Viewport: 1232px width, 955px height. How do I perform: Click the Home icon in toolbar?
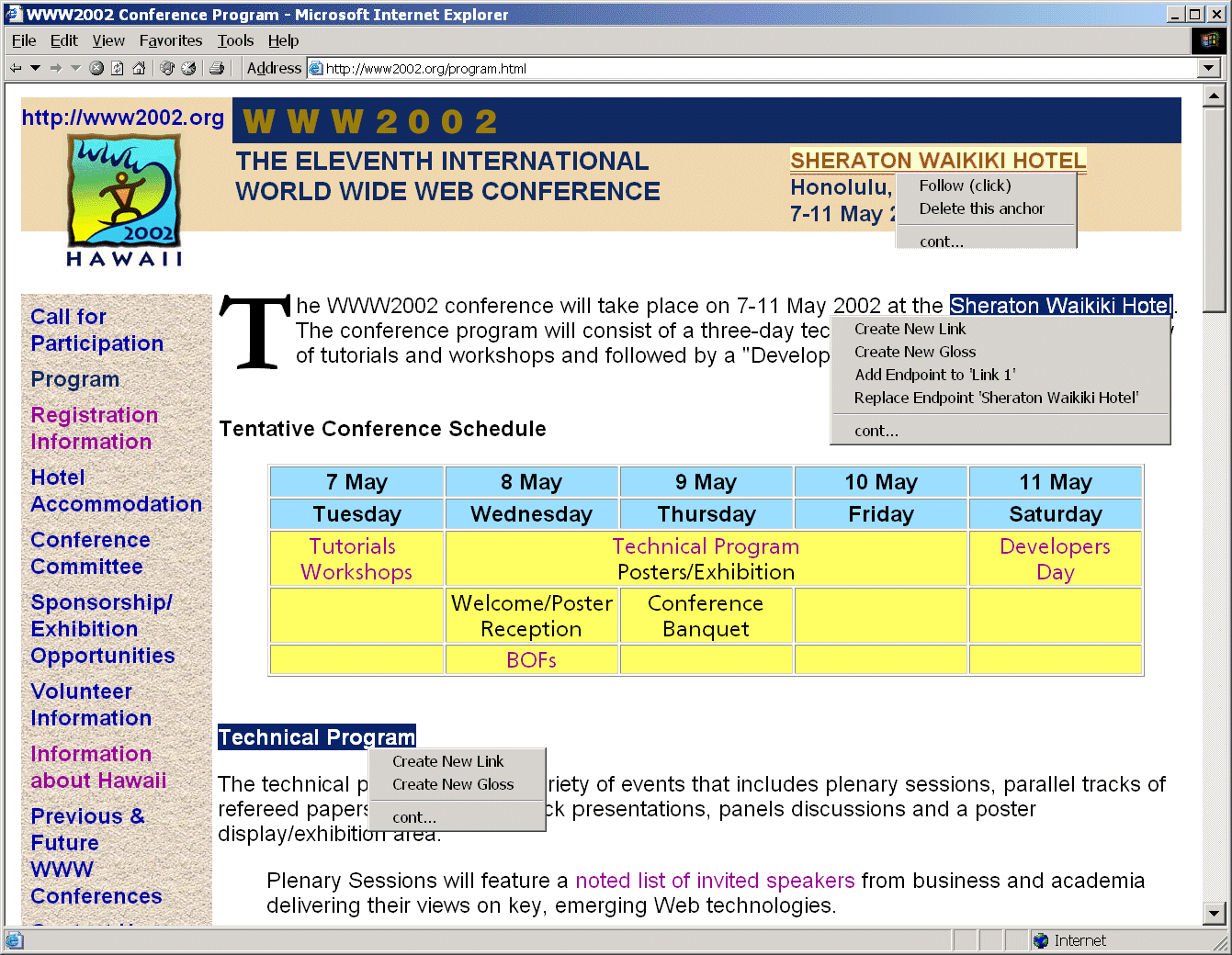[139, 68]
